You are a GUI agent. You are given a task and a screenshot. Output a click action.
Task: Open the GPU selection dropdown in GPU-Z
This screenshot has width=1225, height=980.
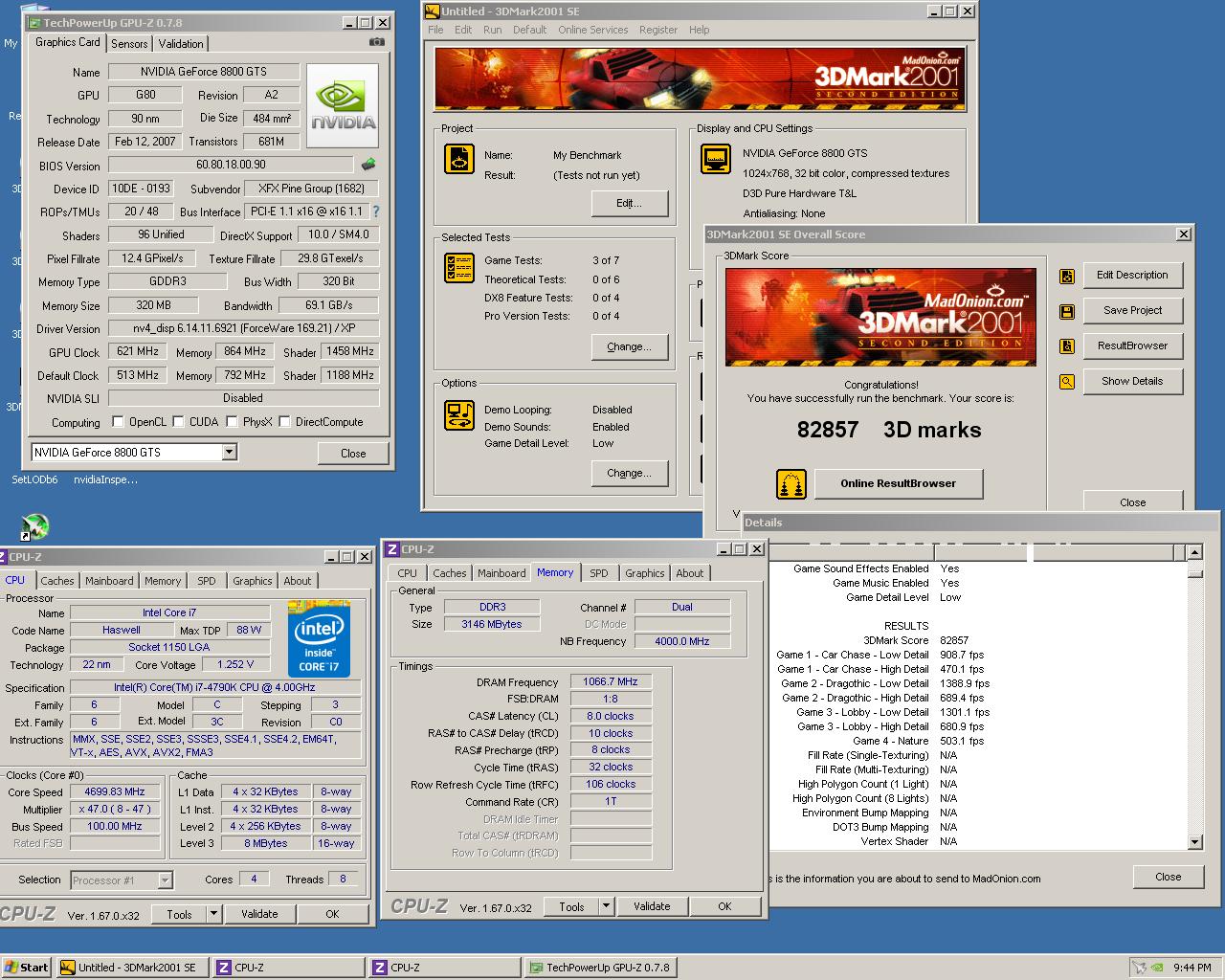click(229, 452)
